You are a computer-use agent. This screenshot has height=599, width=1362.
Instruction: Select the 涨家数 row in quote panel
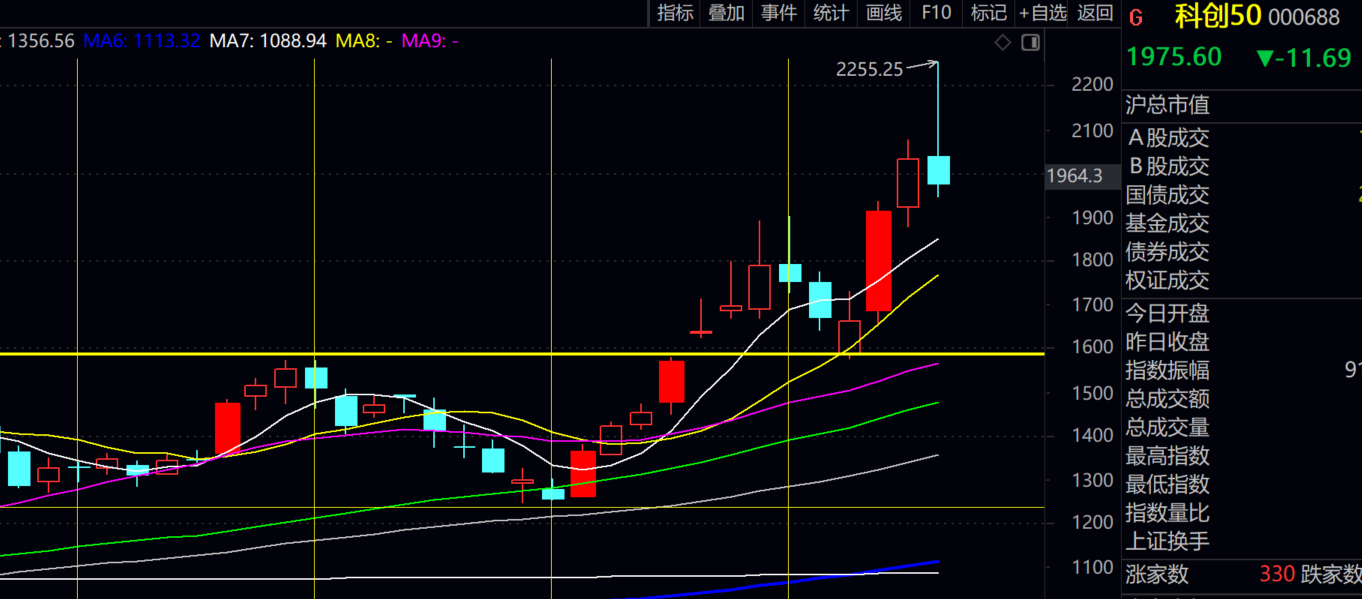pos(1242,574)
